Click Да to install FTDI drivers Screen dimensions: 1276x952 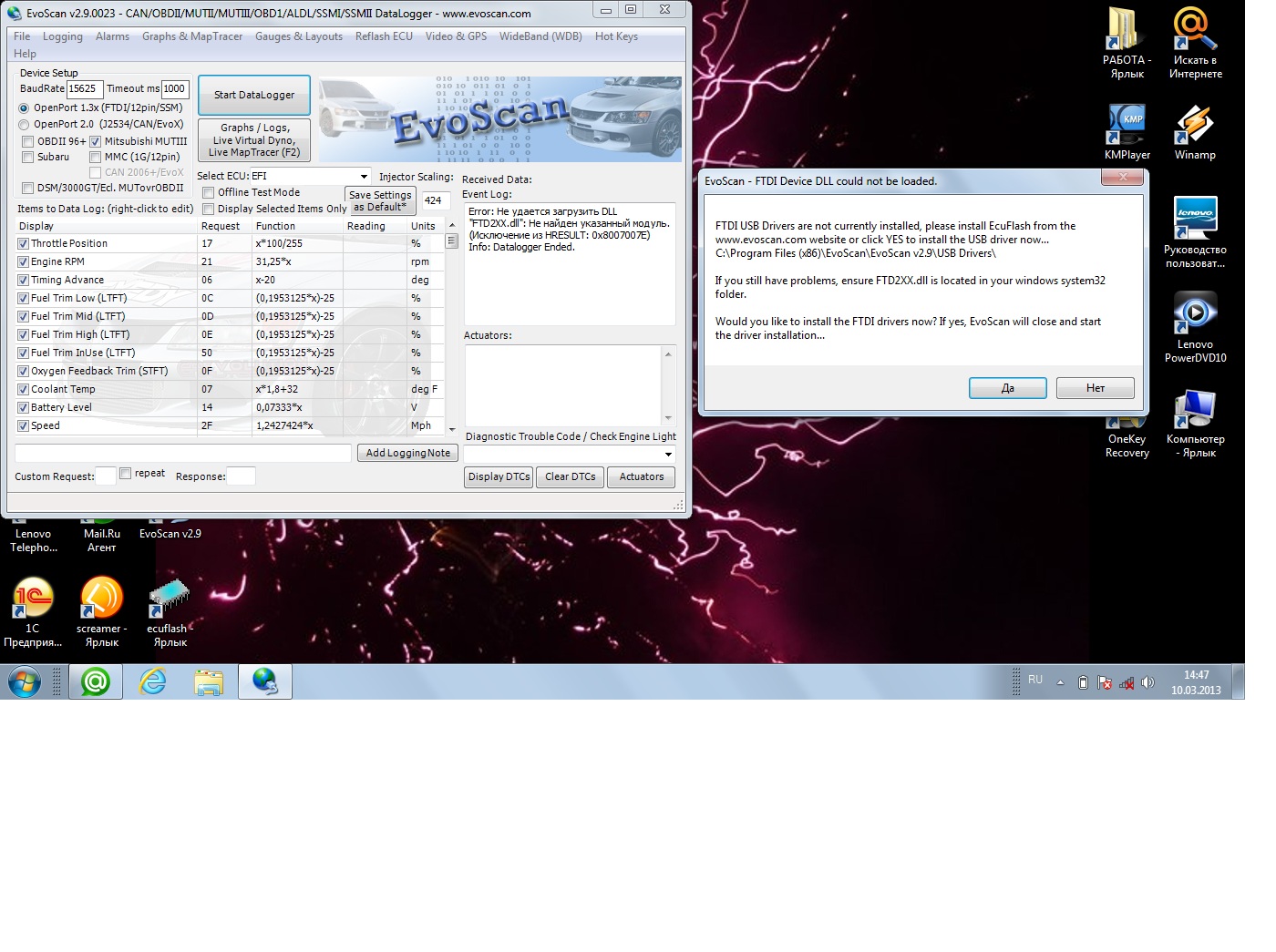tap(1007, 388)
